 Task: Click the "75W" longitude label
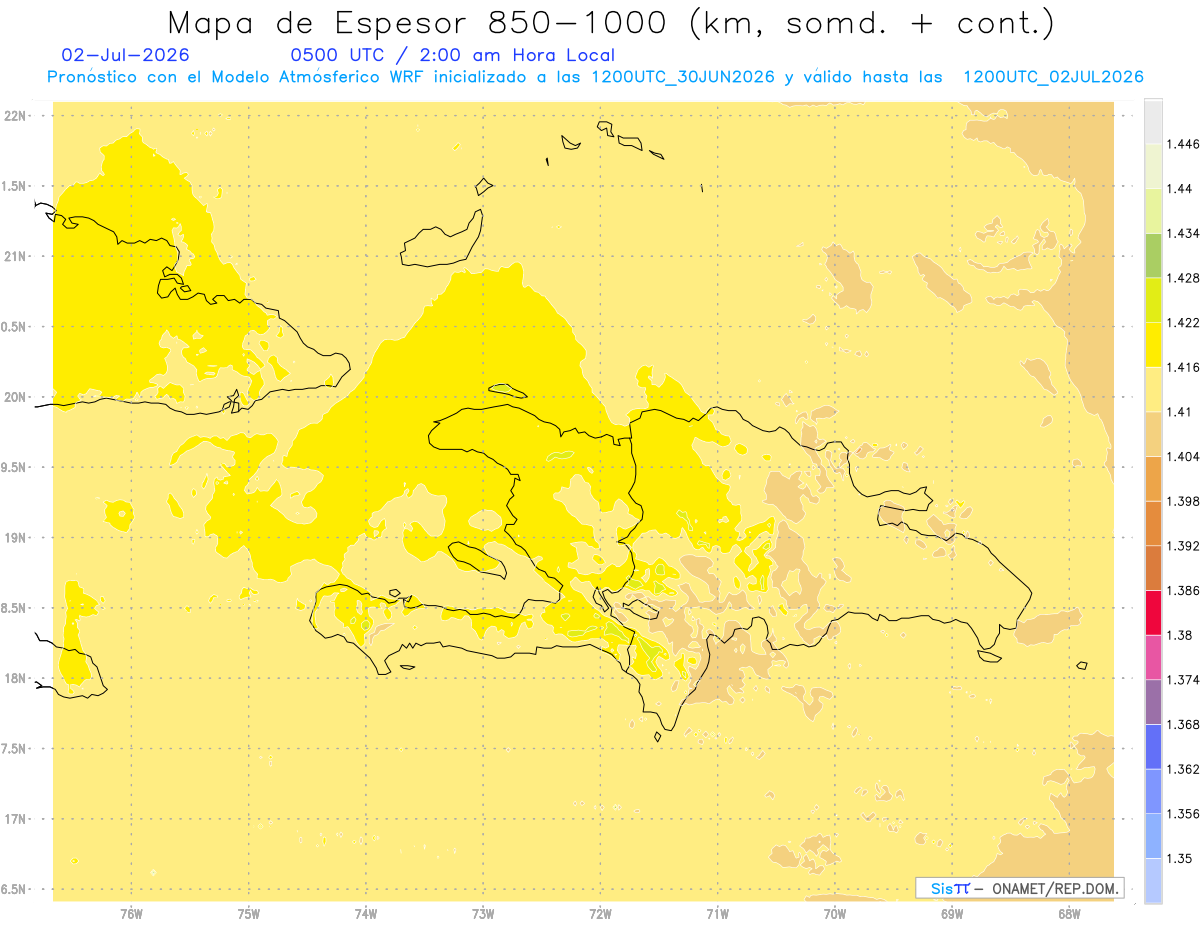click(248, 913)
